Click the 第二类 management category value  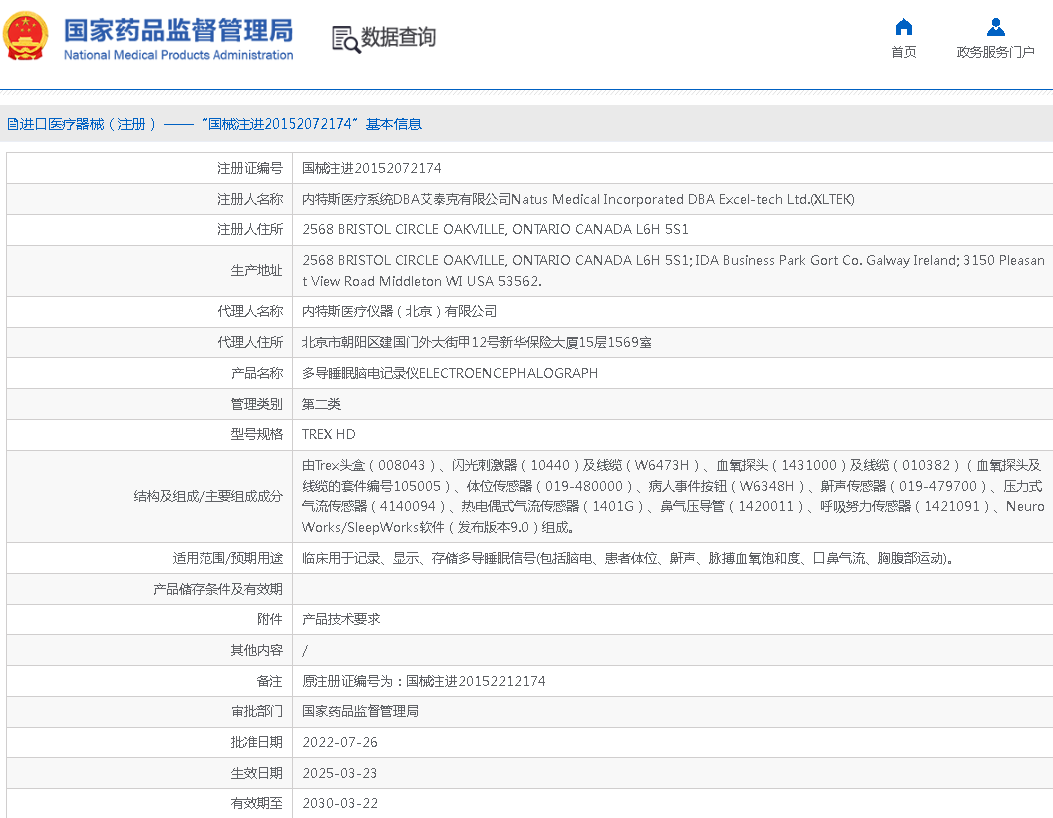(321, 404)
